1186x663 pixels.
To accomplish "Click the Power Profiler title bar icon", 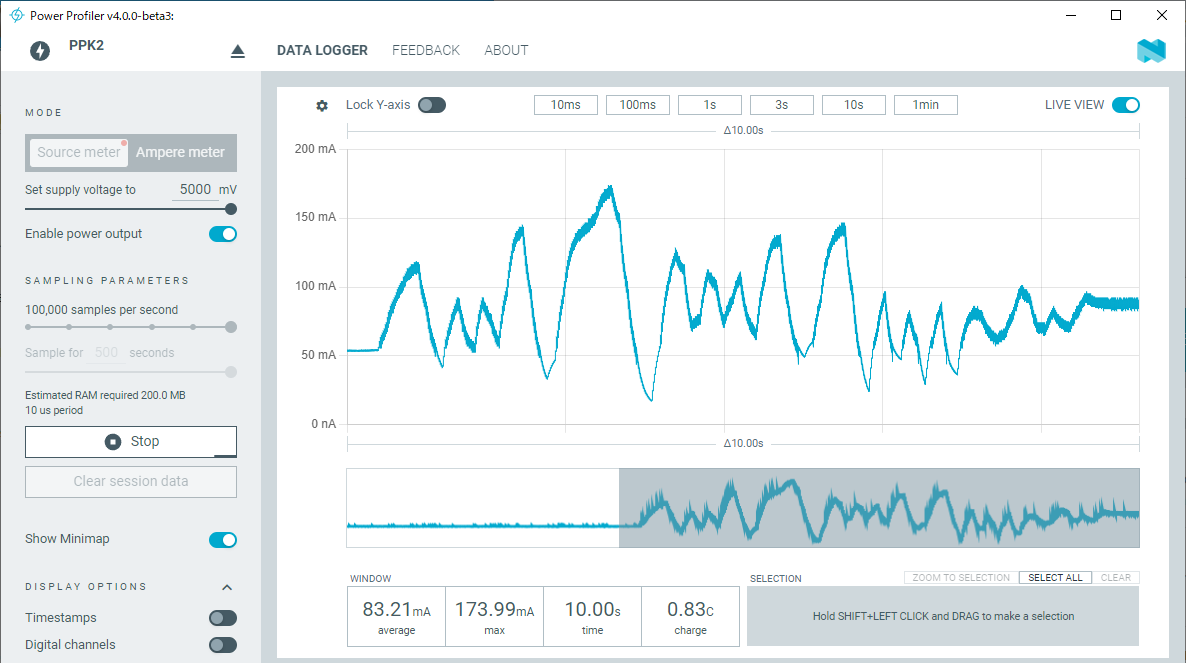I will [16, 15].
